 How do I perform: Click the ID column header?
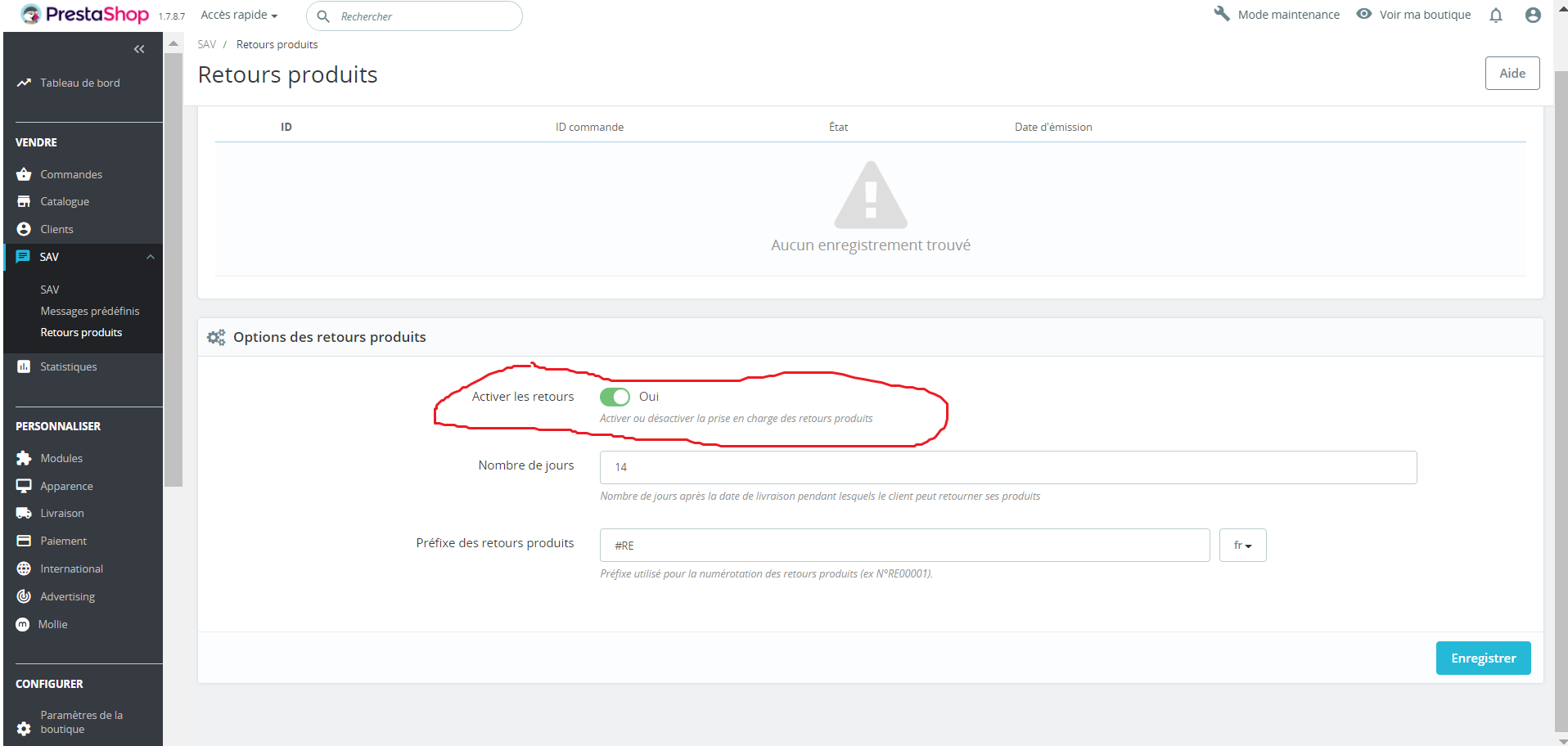(x=286, y=127)
